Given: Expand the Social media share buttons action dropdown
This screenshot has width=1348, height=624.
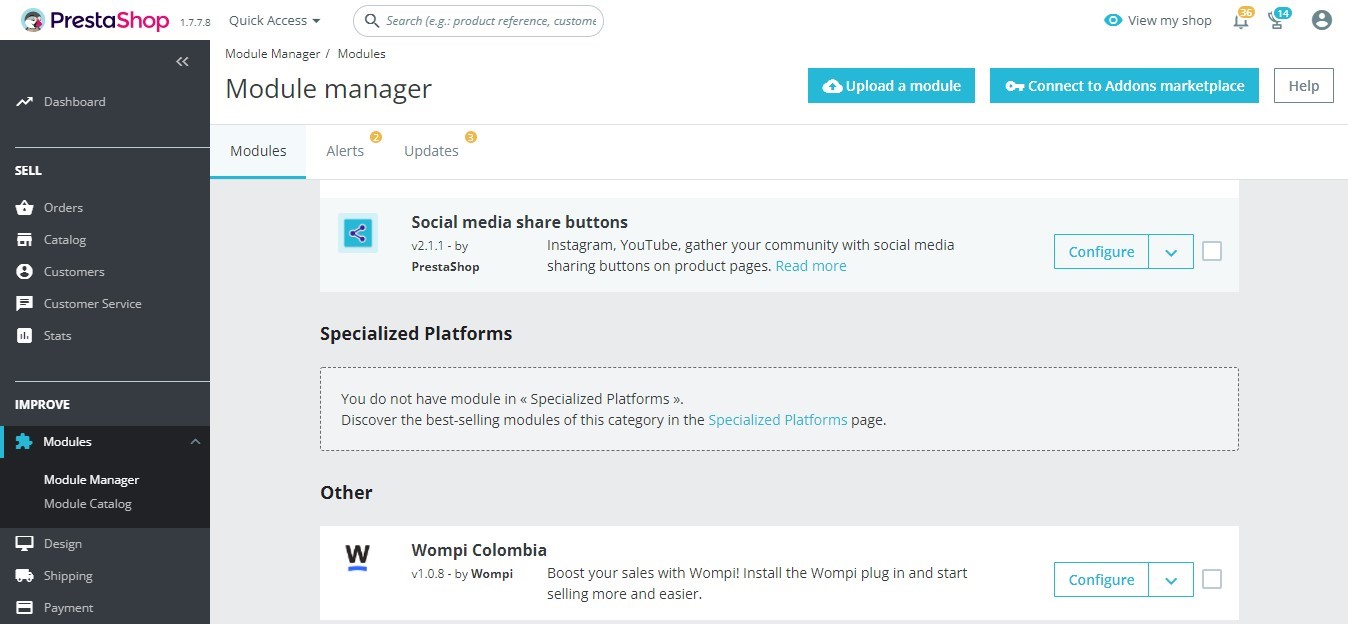Looking at the screenshot, I should 1170,251.
